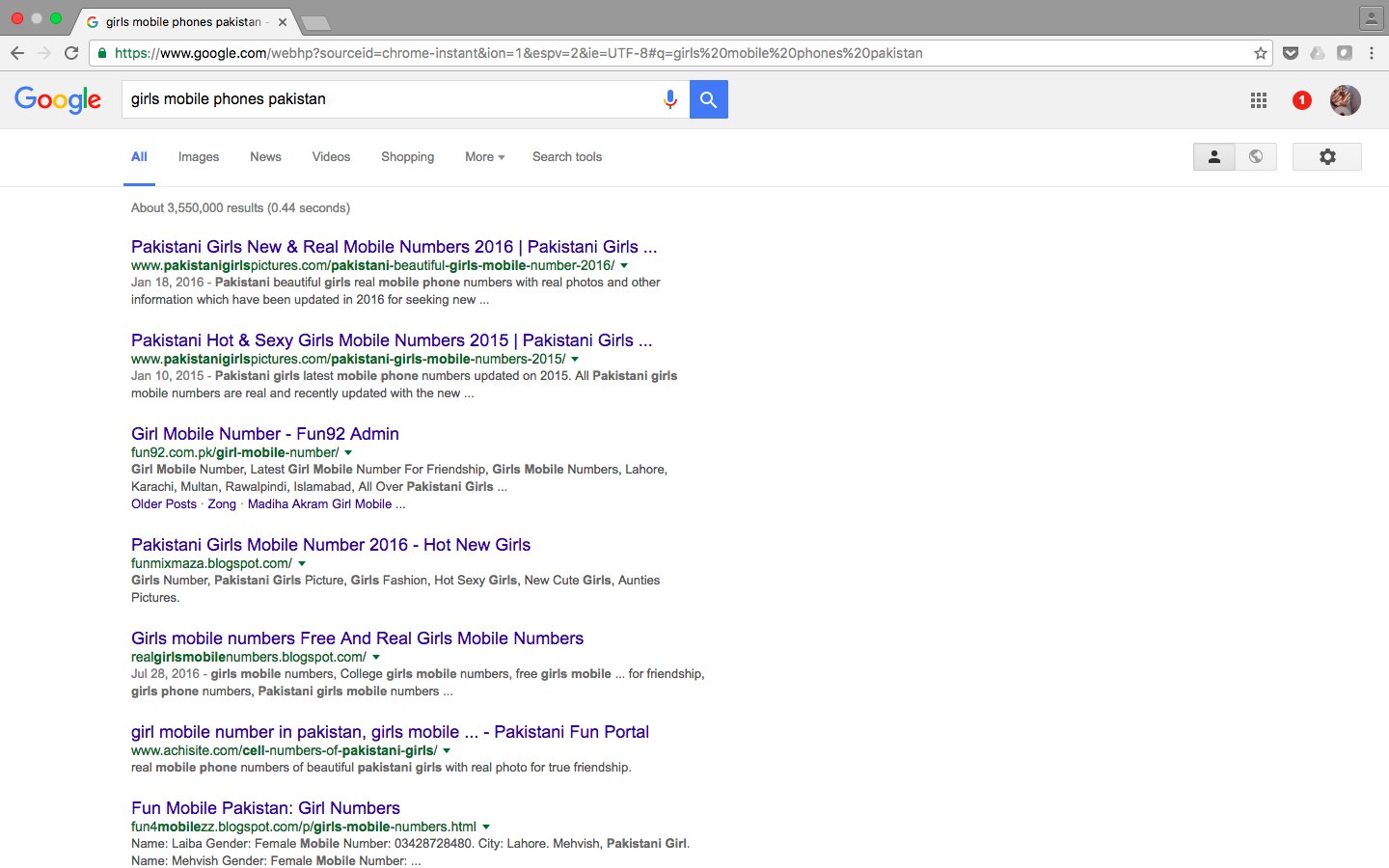Image resolution: width=1389 pixels, height=868 pixels.
Task: Expand arrow next to realgirlsmobilenumbers.blogspot.com URL
Action: point(376,657)
